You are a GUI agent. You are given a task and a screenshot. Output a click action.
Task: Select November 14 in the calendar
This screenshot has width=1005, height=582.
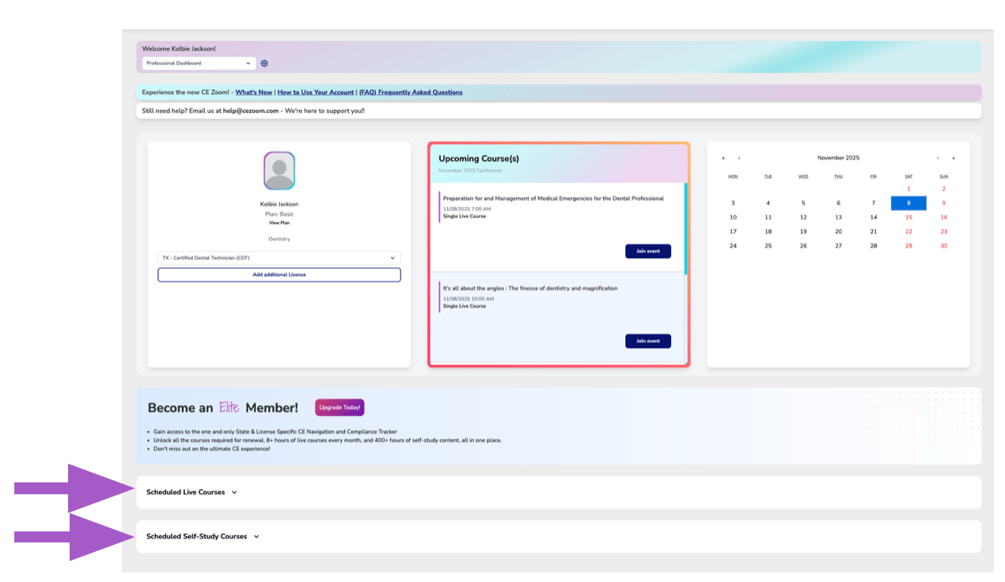pos(873,217)
